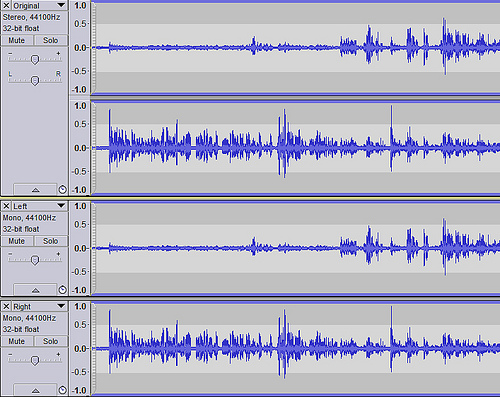Toggle the sync-lock clock icon on Original track
Viewport: 500px width, 397px height.
[x=62, y=190]
